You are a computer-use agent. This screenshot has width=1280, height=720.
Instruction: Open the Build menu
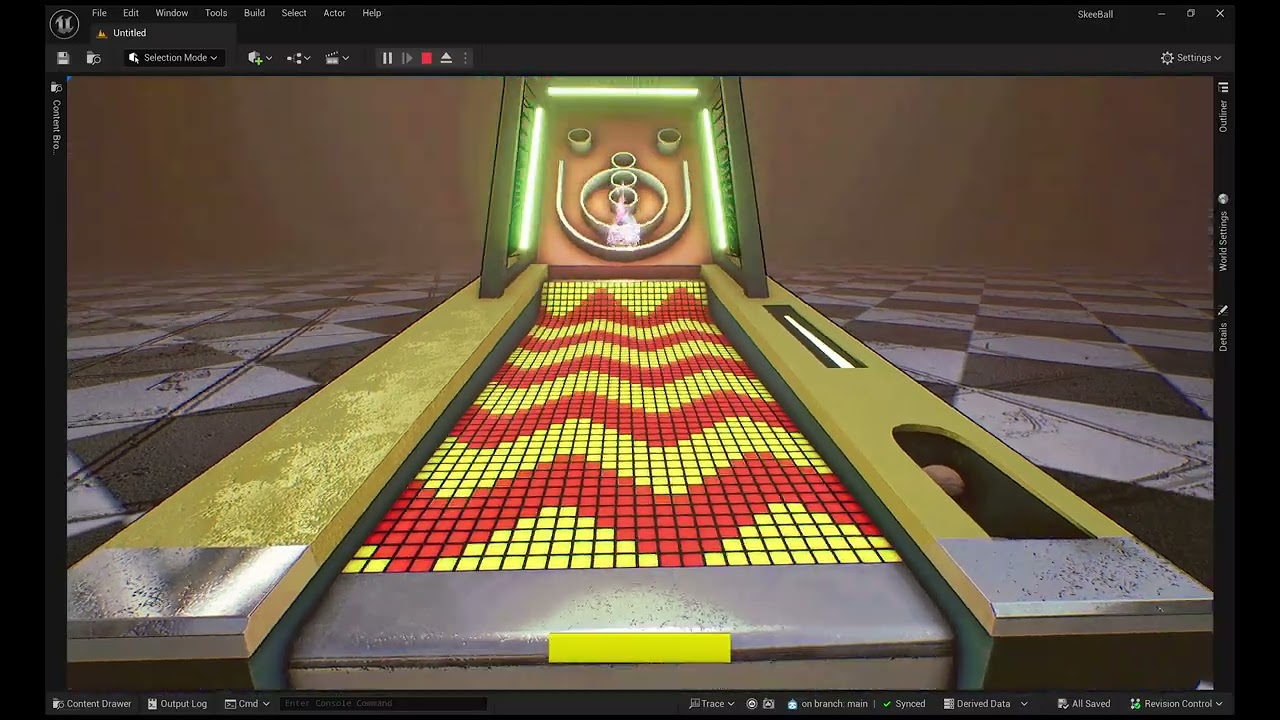coord(254,13)
